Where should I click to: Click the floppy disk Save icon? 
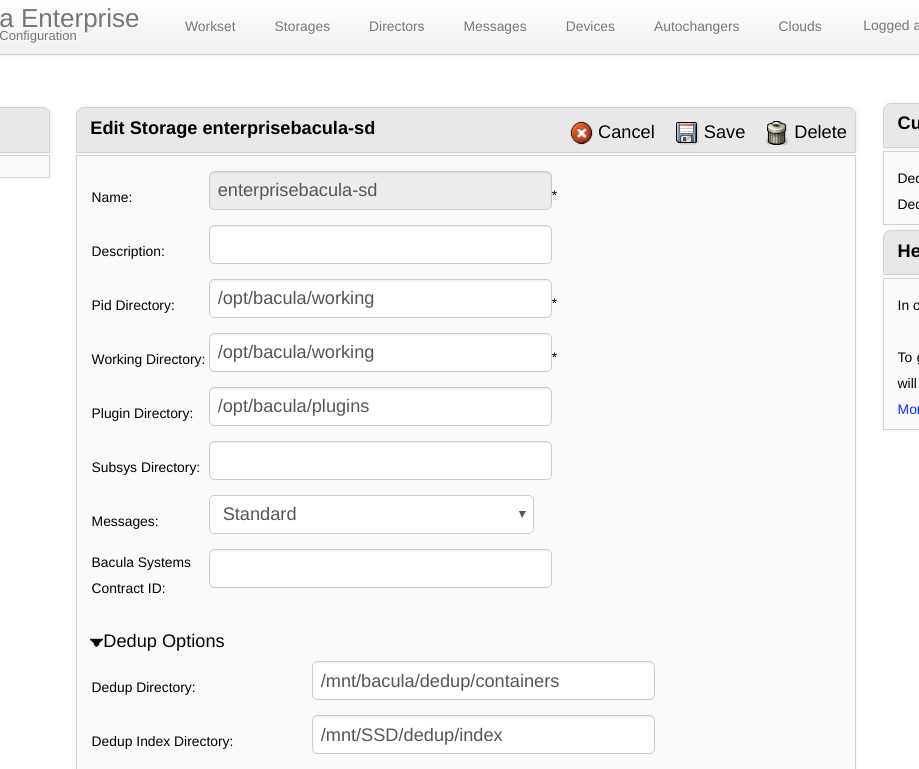[x=686, y=132]
